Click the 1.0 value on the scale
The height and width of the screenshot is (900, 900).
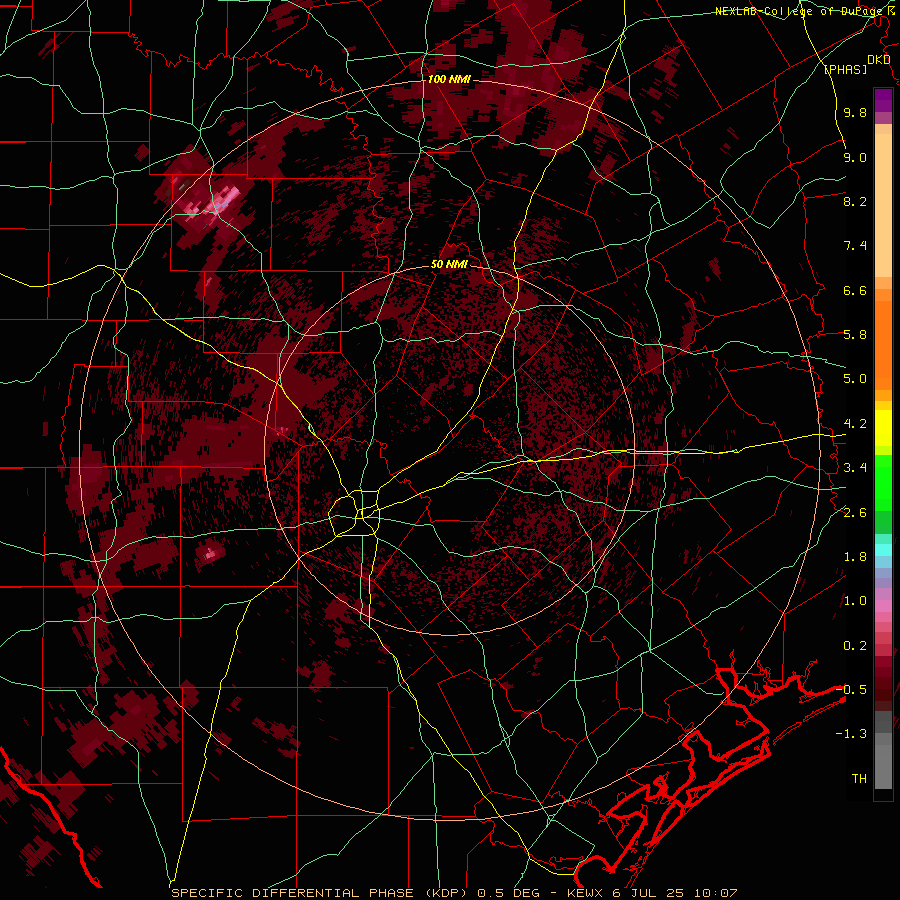click(x=855, y=601)
